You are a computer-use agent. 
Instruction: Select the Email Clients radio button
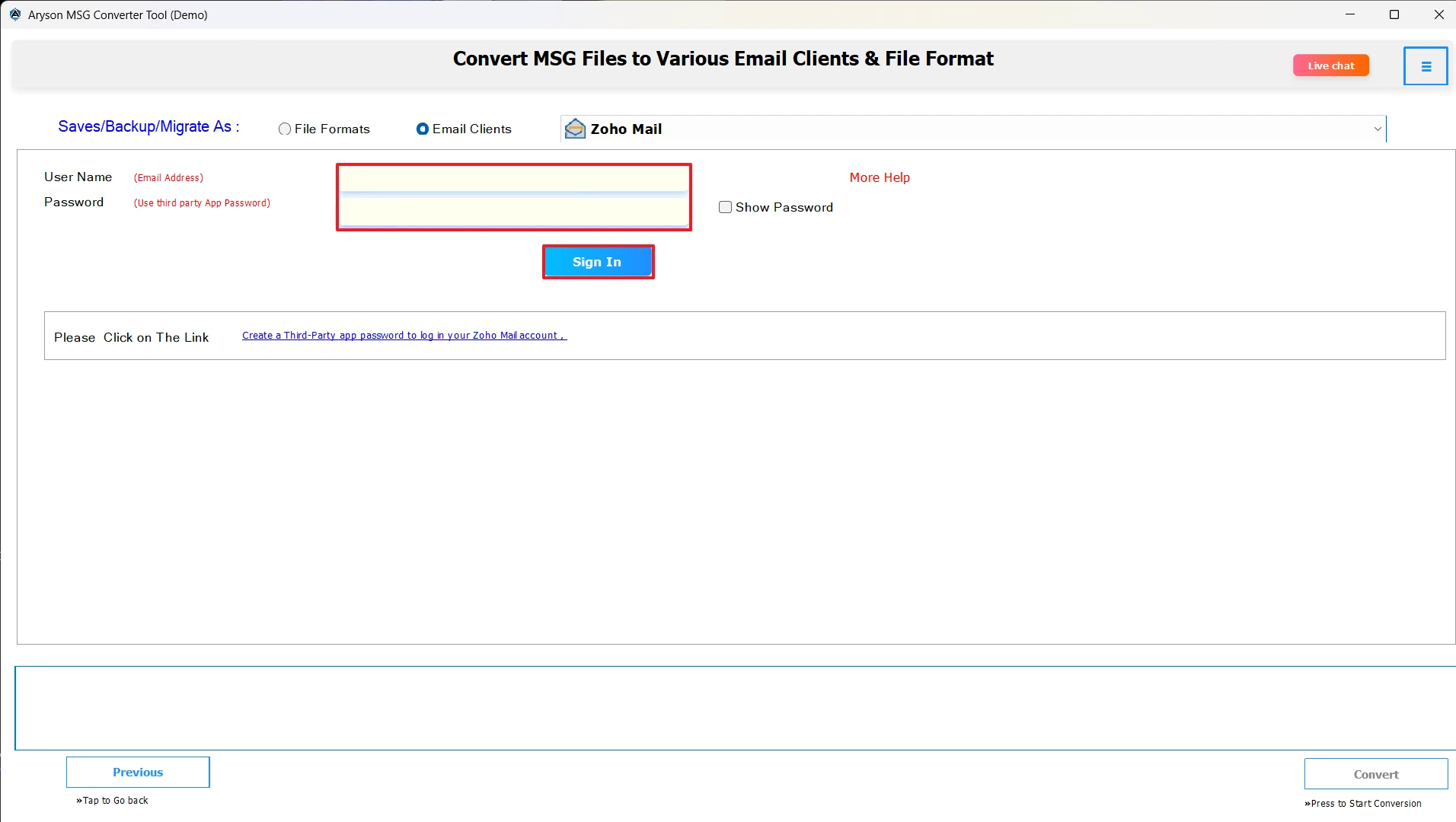[423, 129]
